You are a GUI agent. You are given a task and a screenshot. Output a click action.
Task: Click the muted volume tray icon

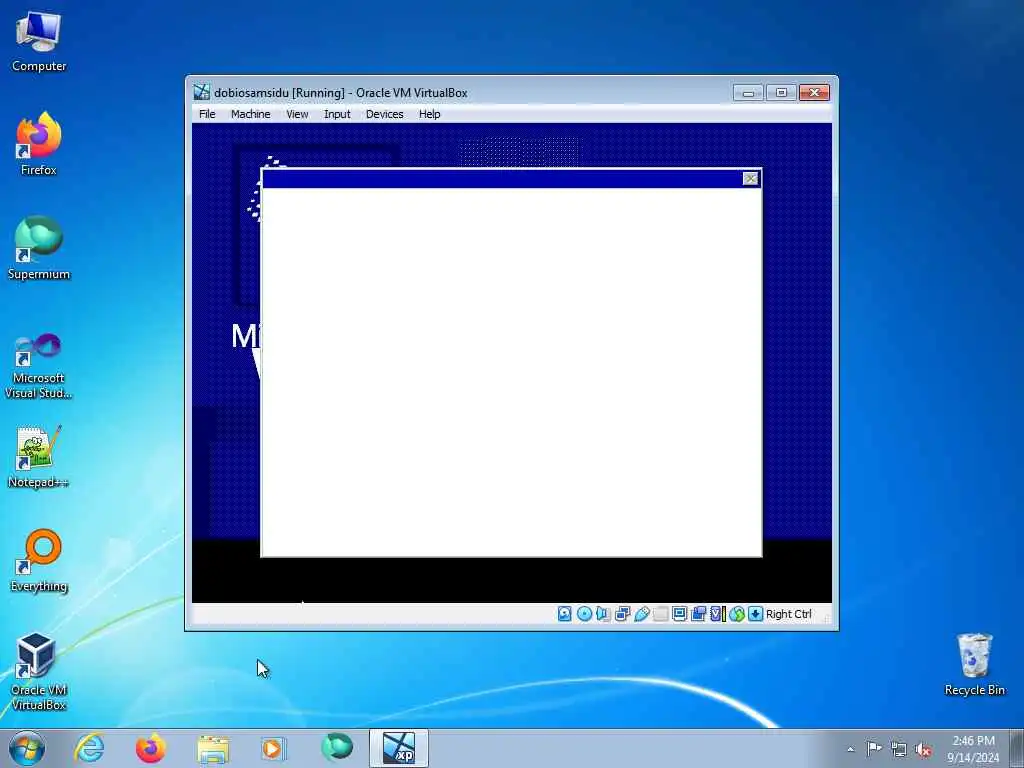pos(923,749)
